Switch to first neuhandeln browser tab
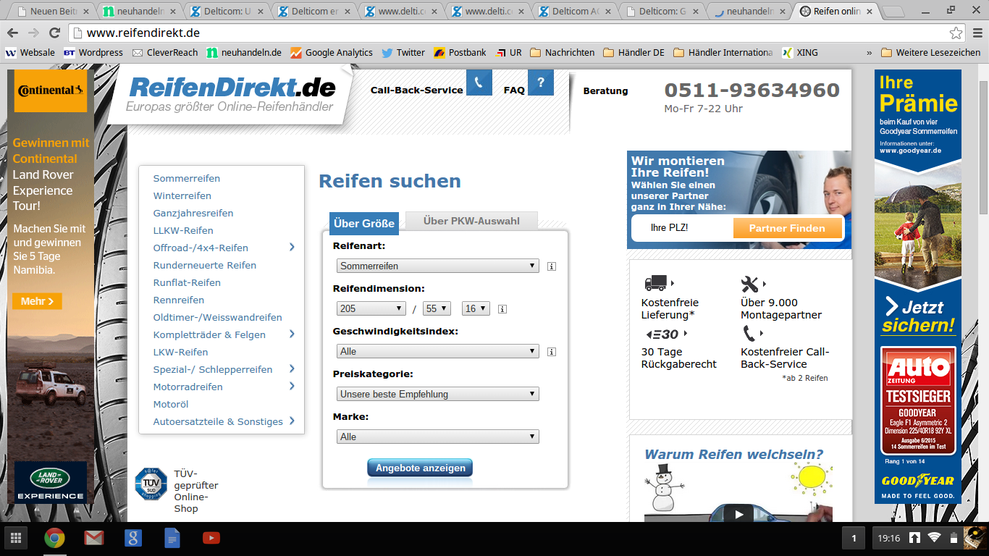The width and height of the screenshot is (989, 556). pos(140,11)
